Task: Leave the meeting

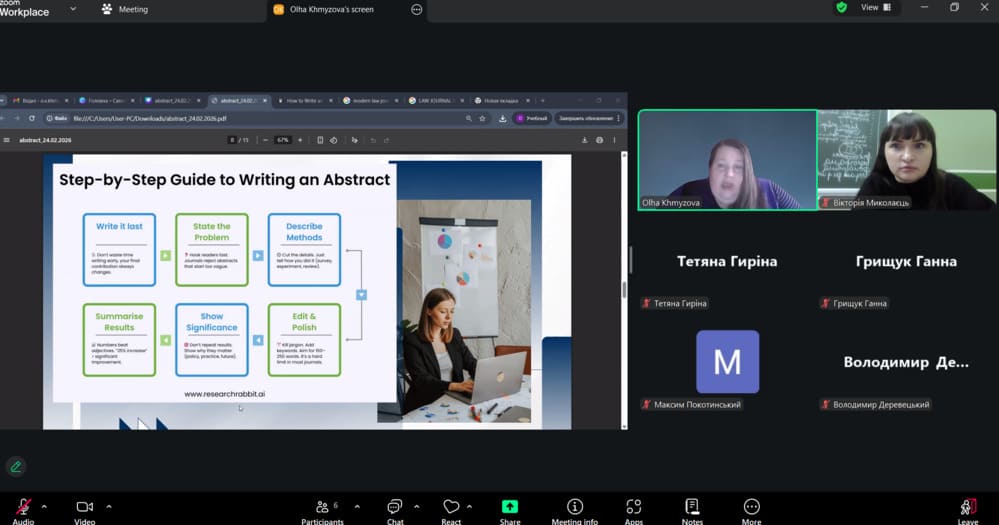Action: click(x=967, y=508)
